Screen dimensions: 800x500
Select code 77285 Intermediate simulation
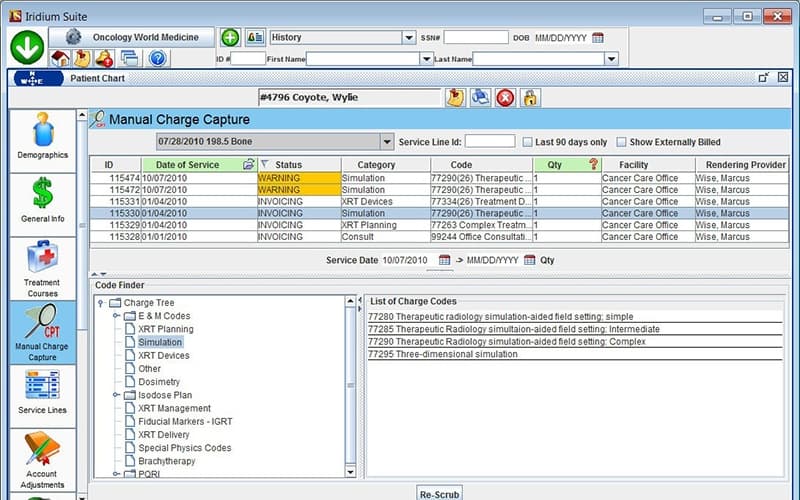(574, 329)
